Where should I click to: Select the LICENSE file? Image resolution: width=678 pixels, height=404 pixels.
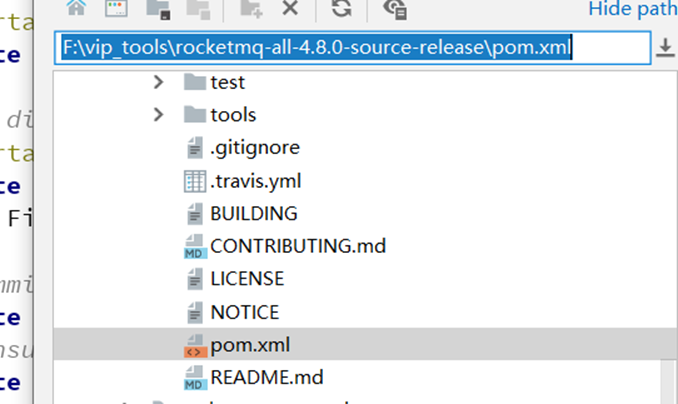246,279
